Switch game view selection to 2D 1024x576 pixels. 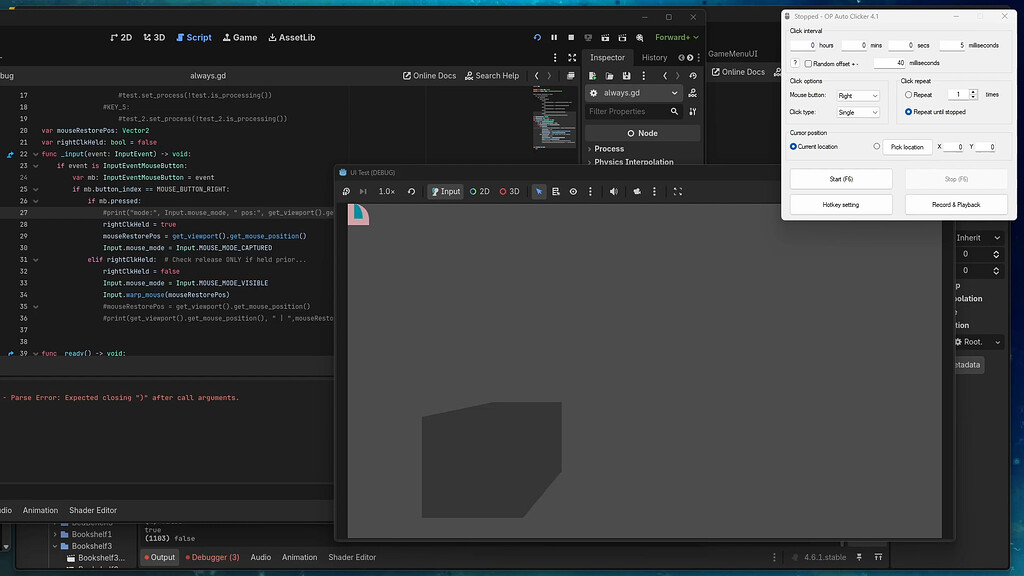coord(479,191)
